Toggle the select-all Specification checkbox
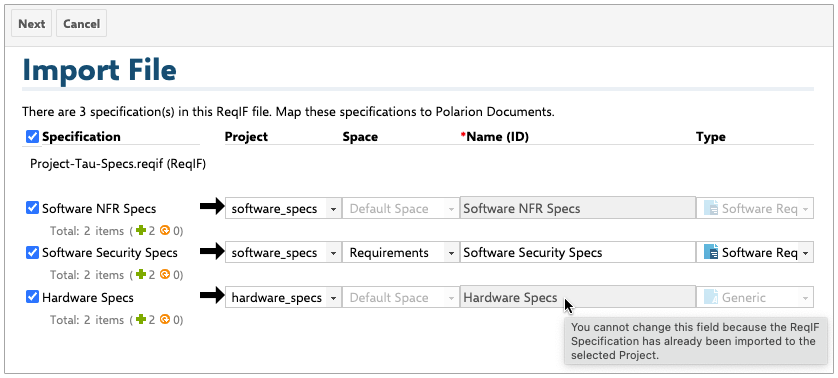The image size is (838, 378). [33, 137]
